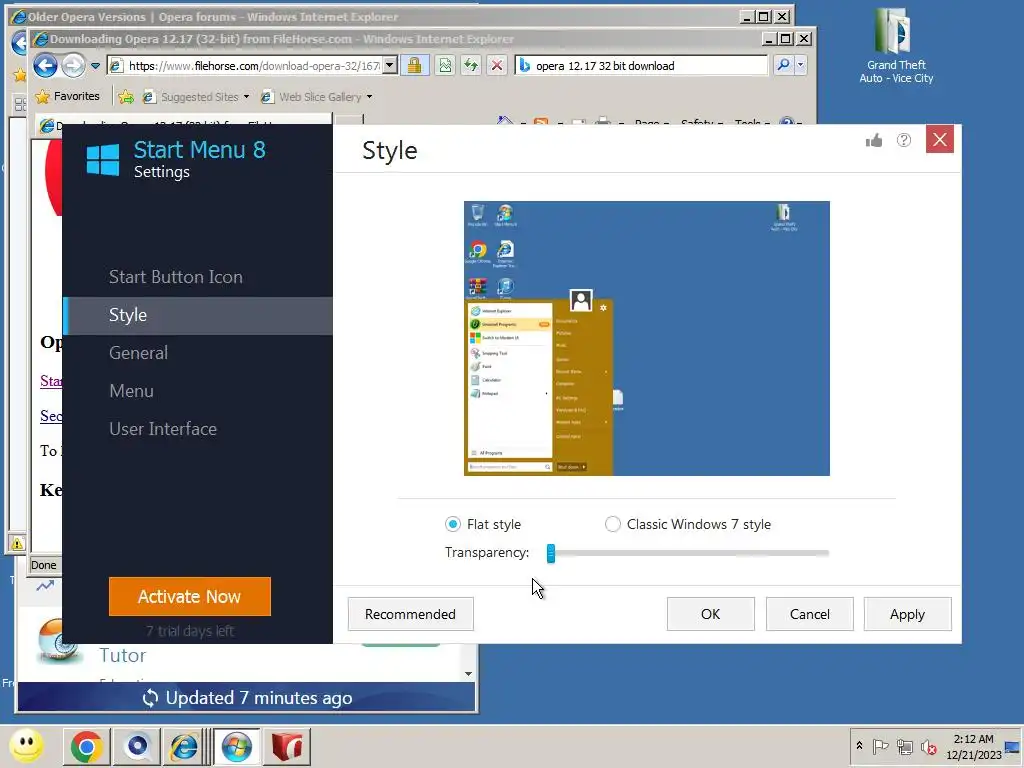Viewport: 1024px width, 768px height.
Task: Click the yellow warning icon in back IE window
Action: coord(17,543)
